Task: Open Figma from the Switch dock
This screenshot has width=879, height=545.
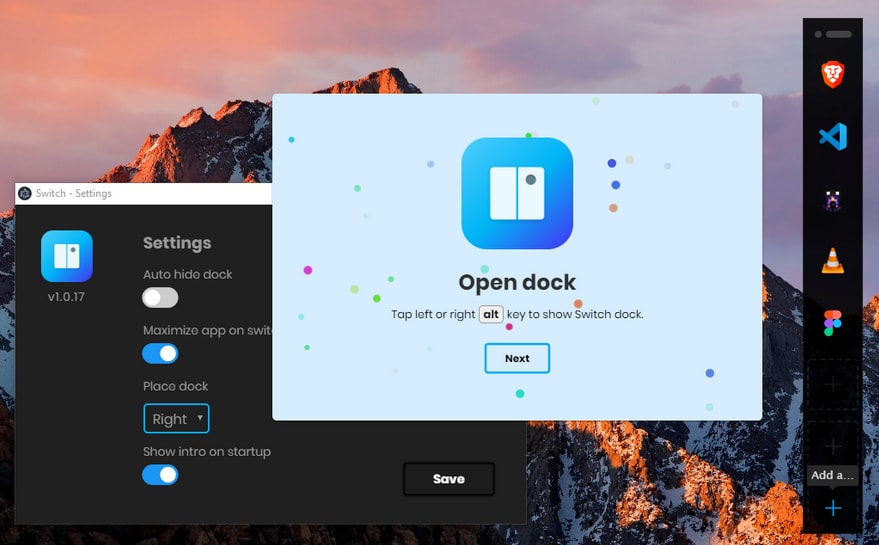Action: tap(832, 323)
